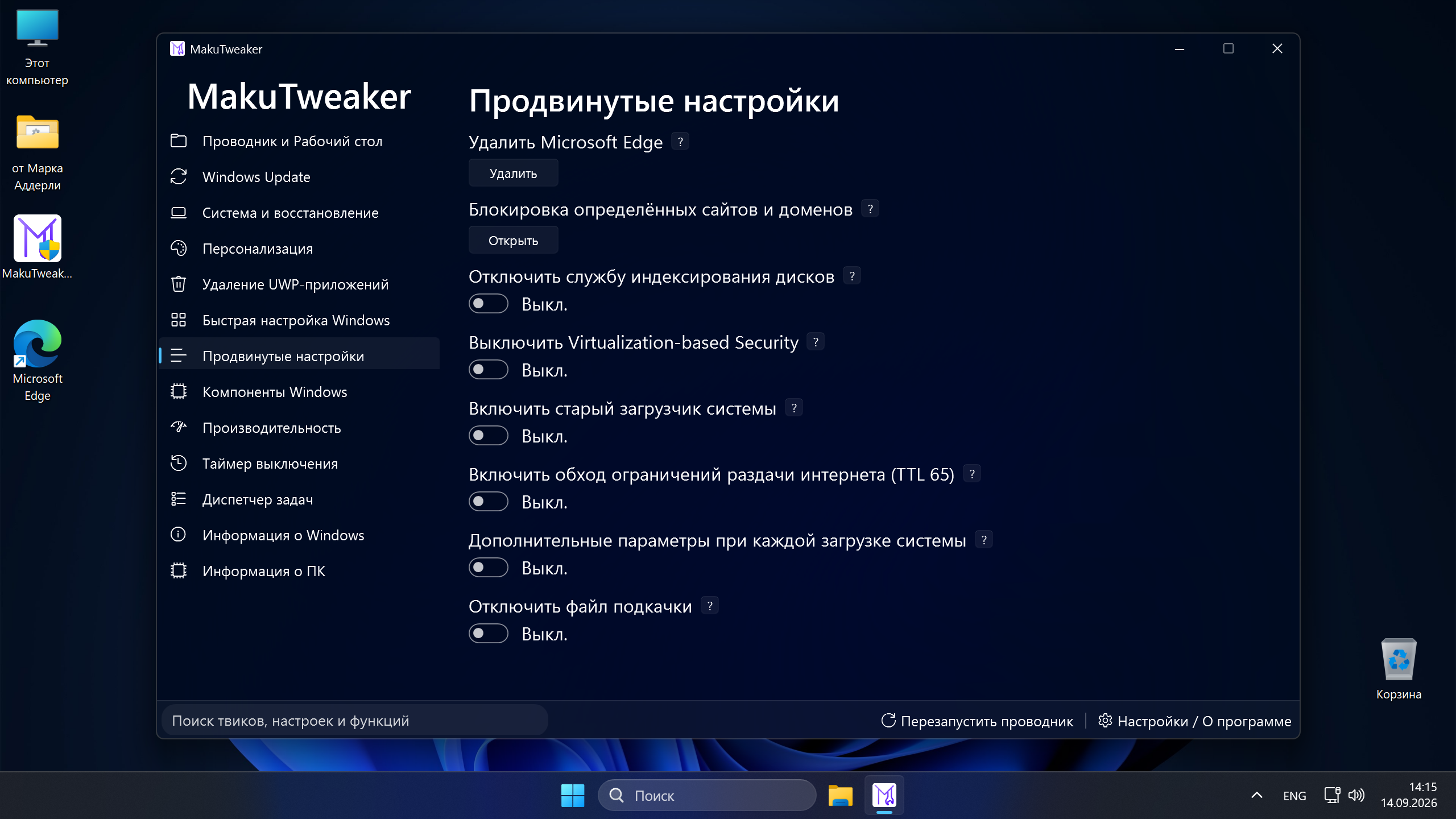
Task: Click the list icon beside Диспетчер задач
Action: 179,499
